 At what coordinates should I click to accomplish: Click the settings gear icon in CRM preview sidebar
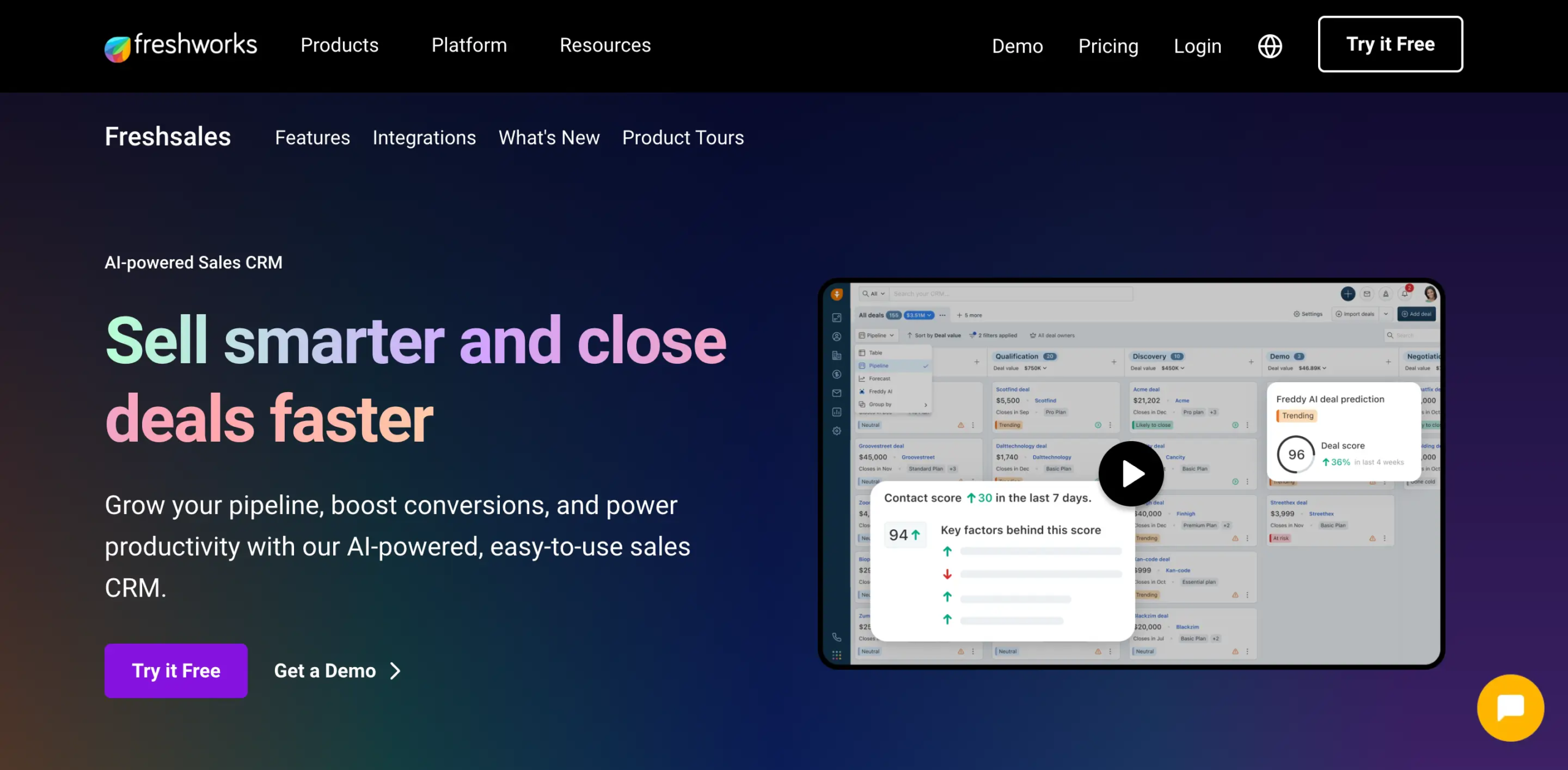837,431
